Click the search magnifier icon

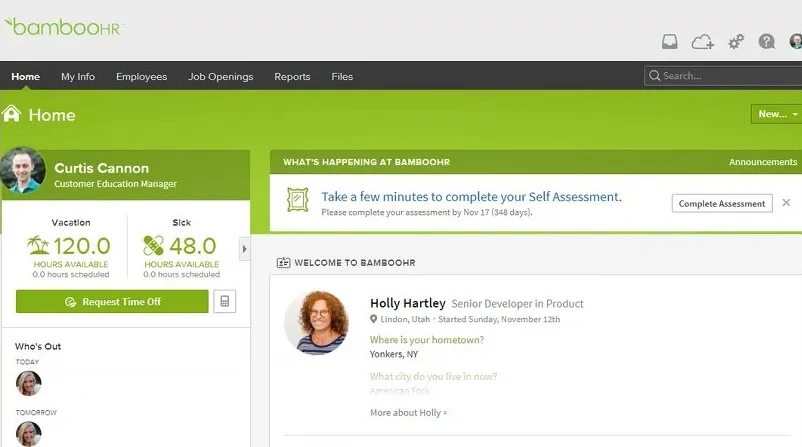654,76
